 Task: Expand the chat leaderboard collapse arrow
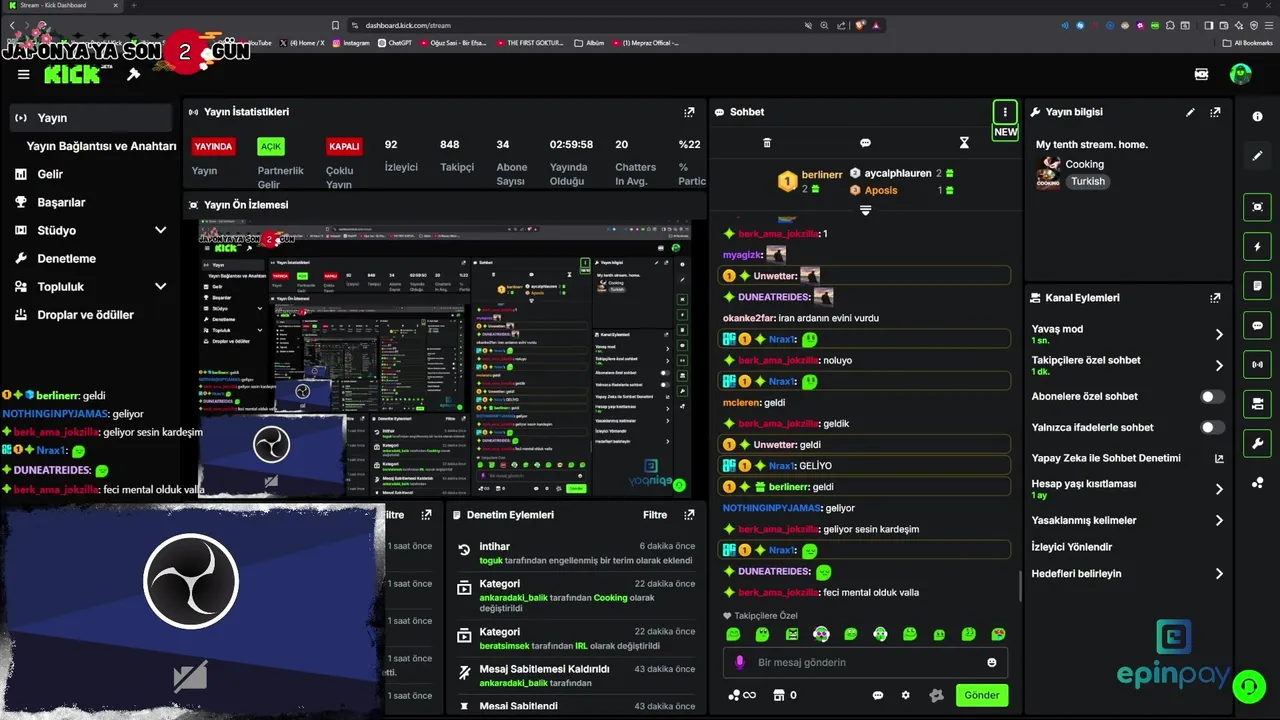pyautogui.click(x=865, y=210)
